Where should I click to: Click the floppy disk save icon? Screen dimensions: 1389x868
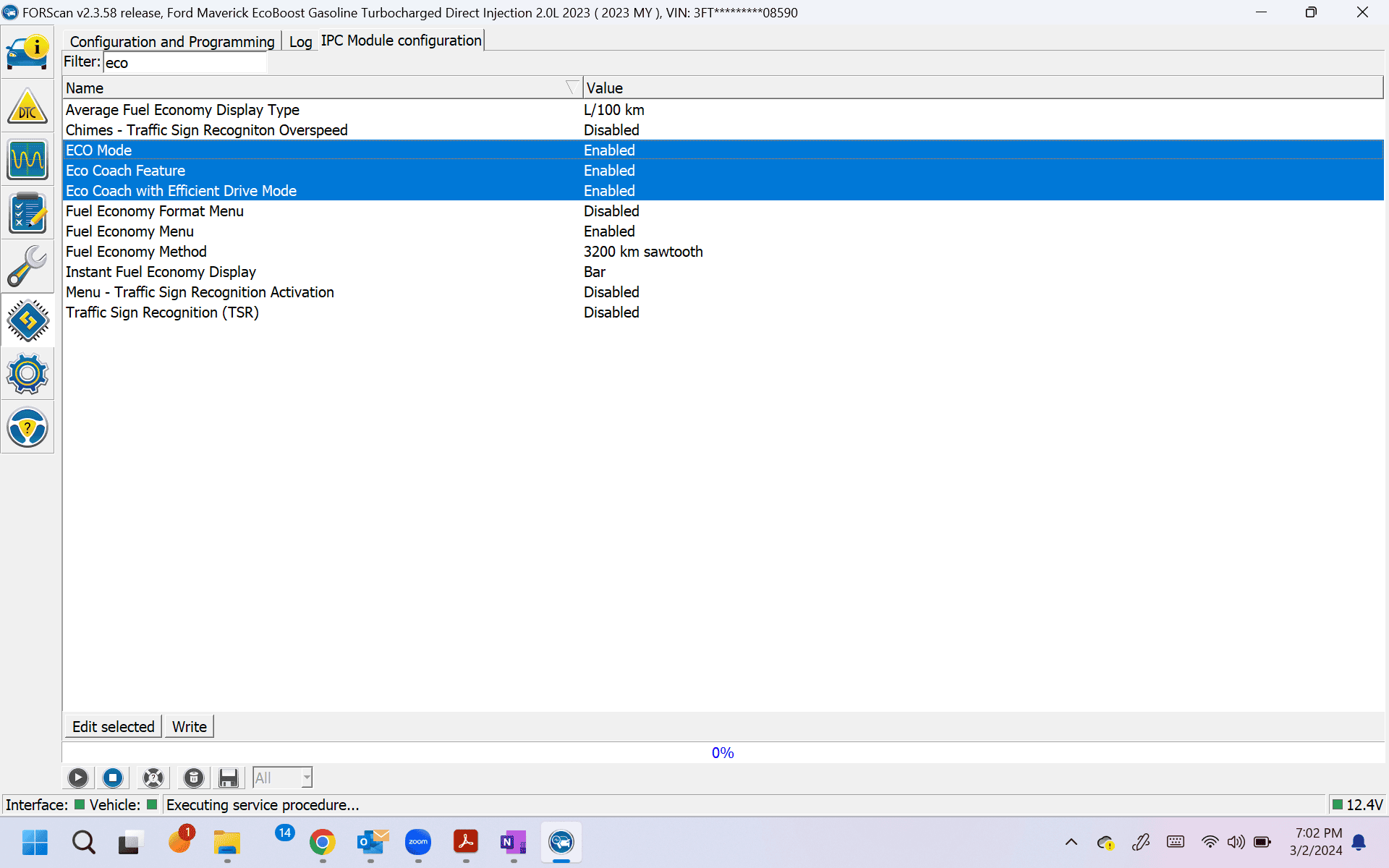click(x=229, y=778)
